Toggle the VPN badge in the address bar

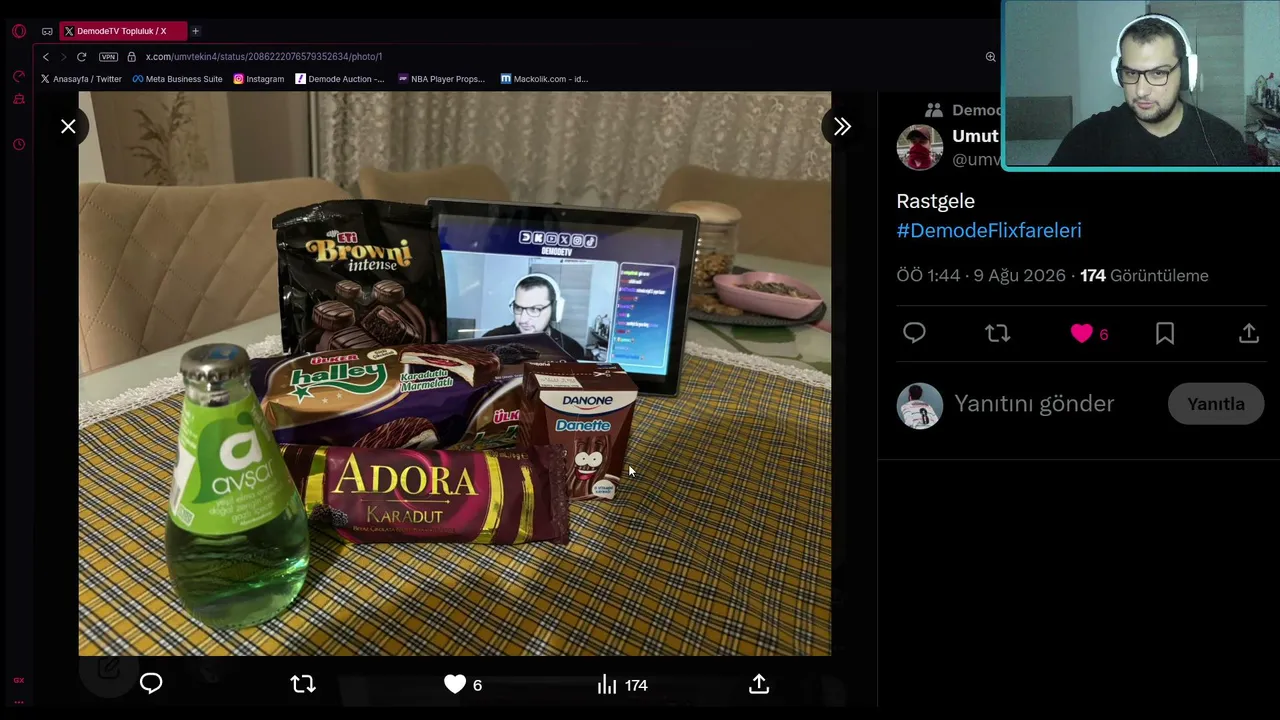[x=108, y=57]
